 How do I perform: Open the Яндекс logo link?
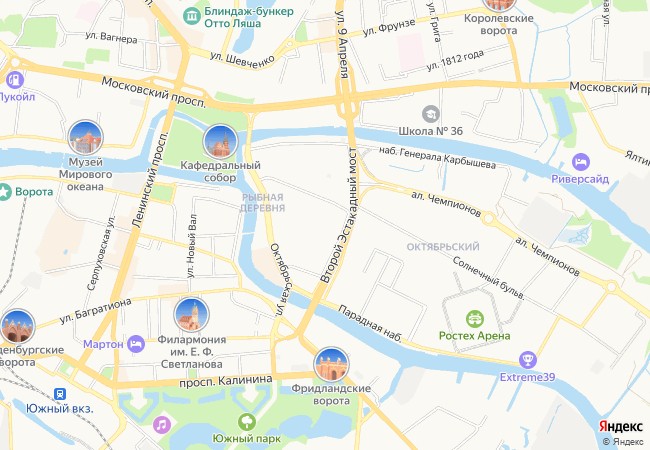(621, 427)
